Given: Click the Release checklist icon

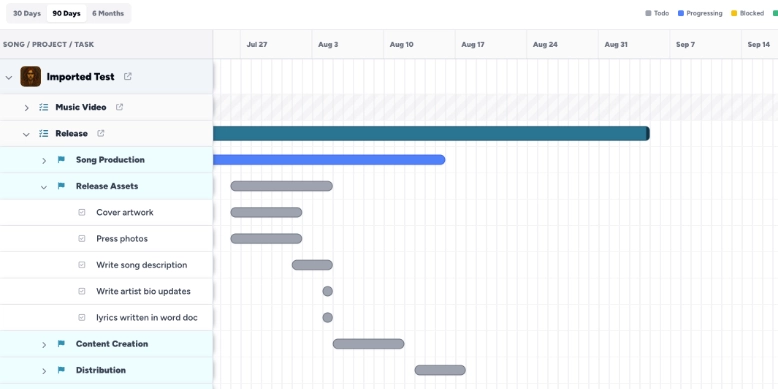Looking at the screenshot, I should (x=44, y=133).
